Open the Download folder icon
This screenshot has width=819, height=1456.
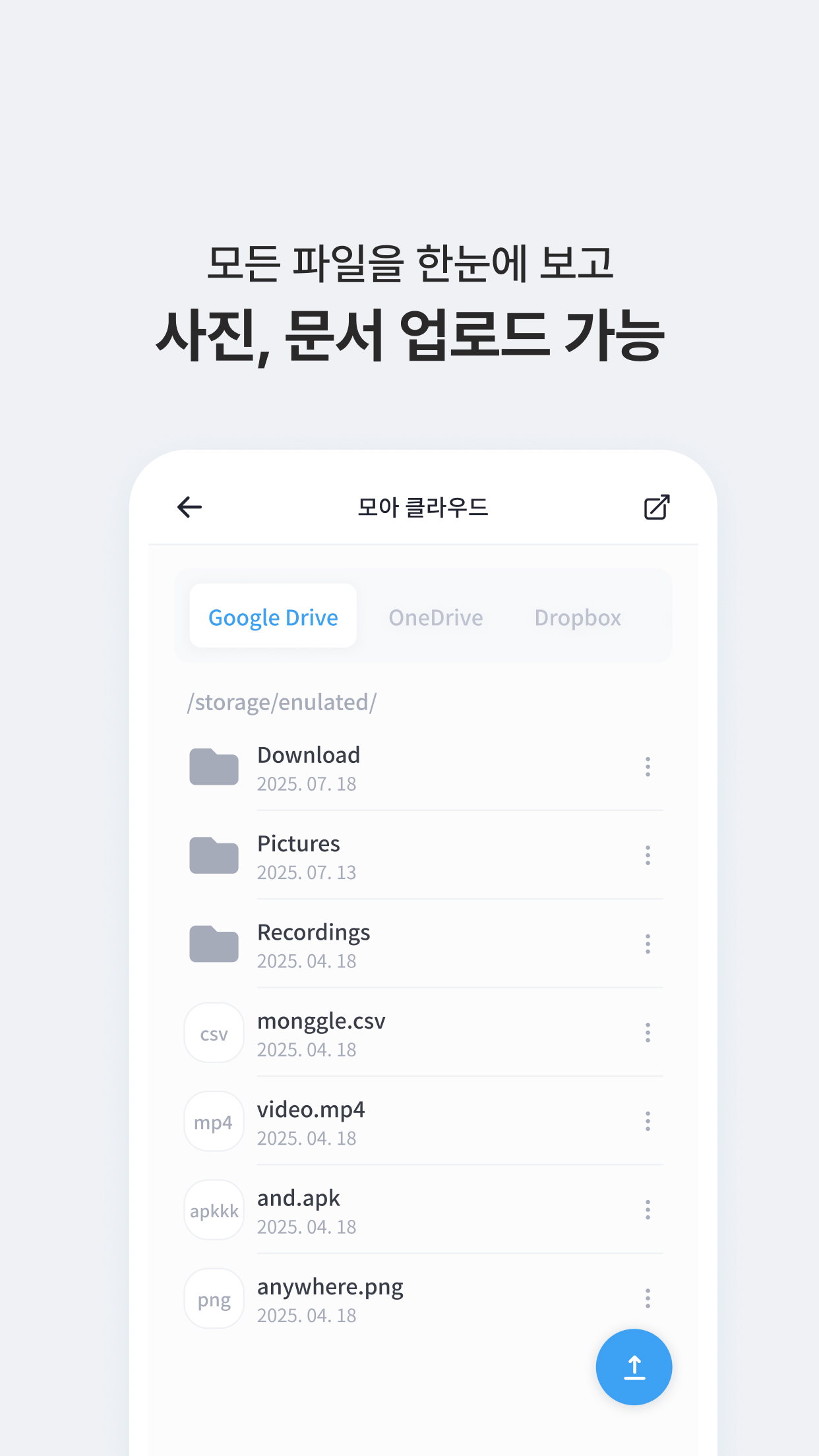point(214,767)
